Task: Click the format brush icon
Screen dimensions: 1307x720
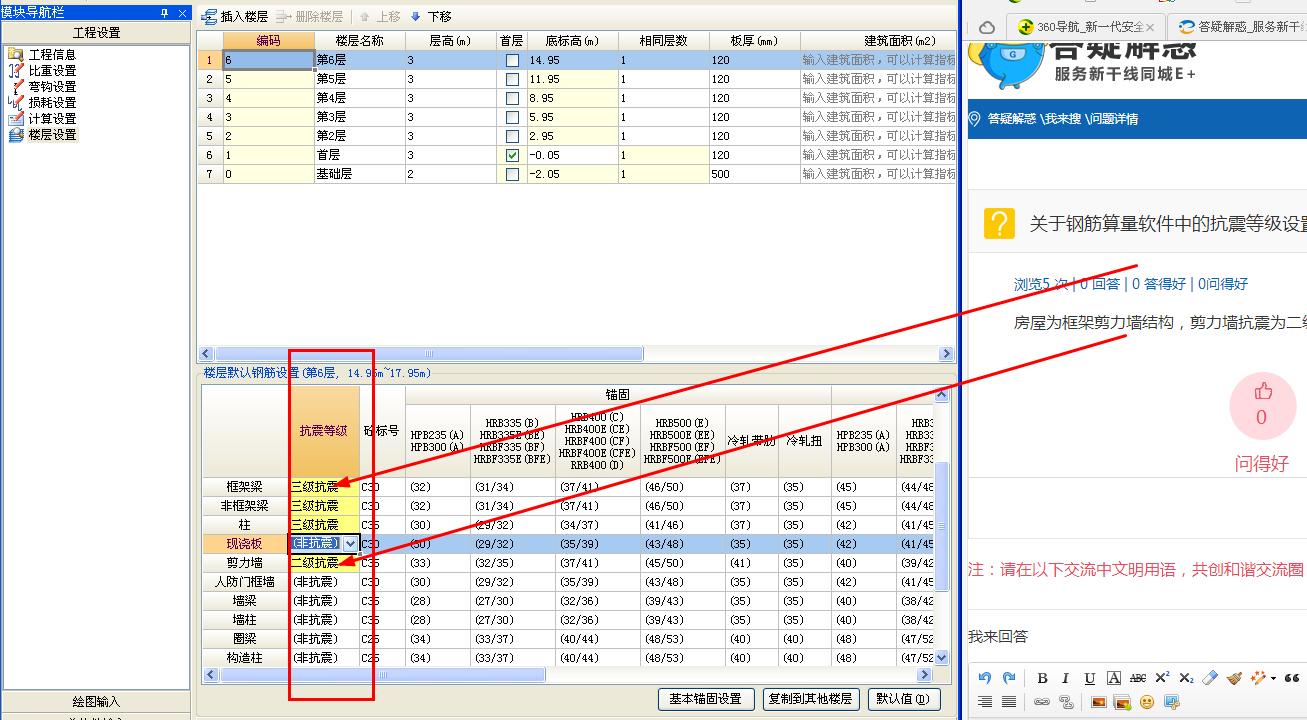Action: pyautogui.click(x=1234, y=678)
